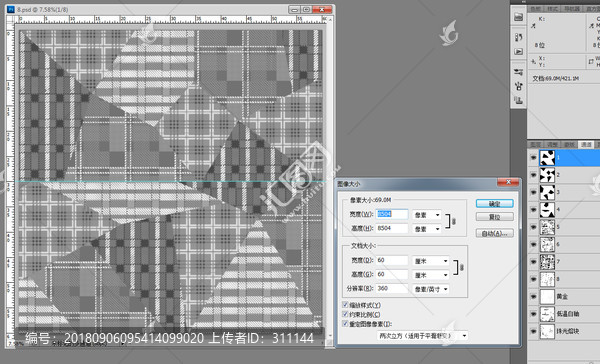Click the pixel dimensions chain link icon
This screenshot has width=600, height=364.
(454, 221)
